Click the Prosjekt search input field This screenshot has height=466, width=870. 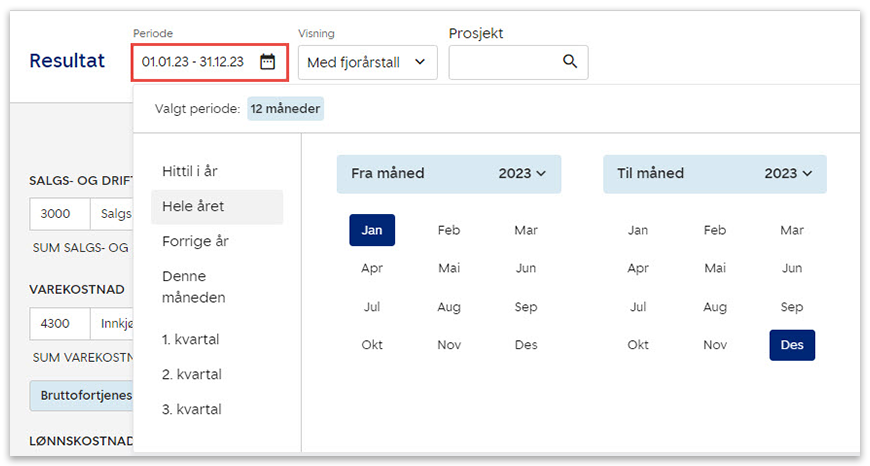[503, 62]
